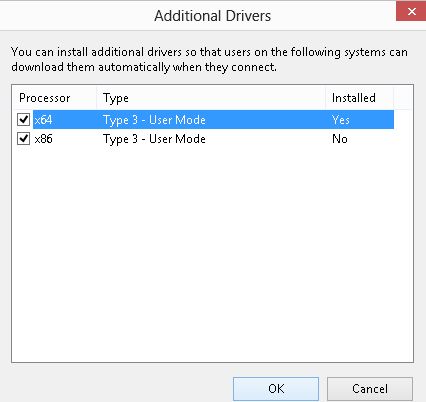Select the x86 processor label
The width and height of the screenshot is (426, 402).
[x=43, y=139]
